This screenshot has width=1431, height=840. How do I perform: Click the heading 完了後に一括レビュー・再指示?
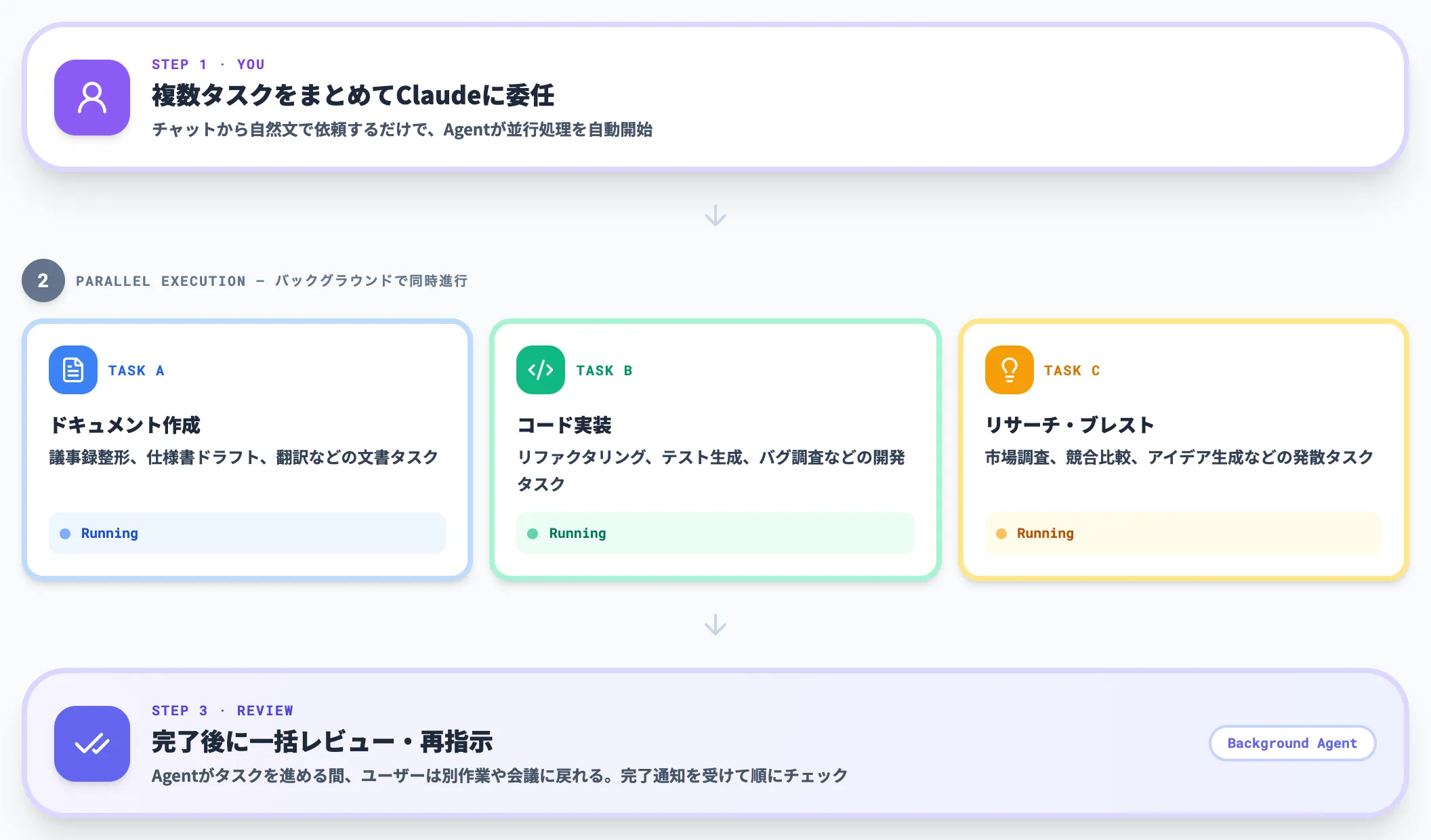(x=323, y=742)
